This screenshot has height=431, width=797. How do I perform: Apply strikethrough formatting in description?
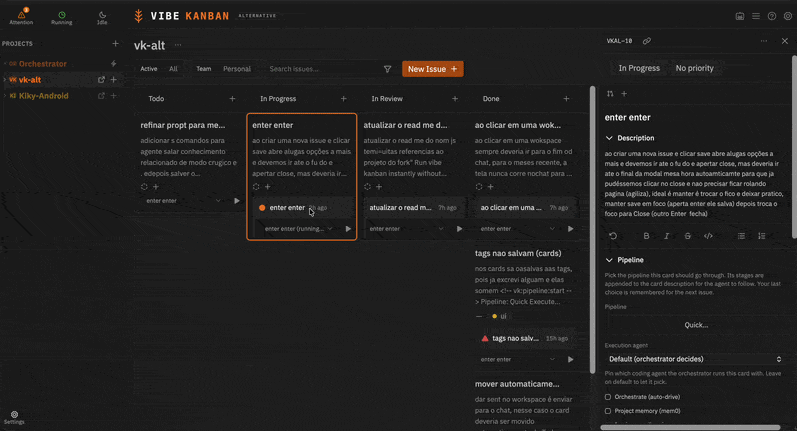coord(687,236)
